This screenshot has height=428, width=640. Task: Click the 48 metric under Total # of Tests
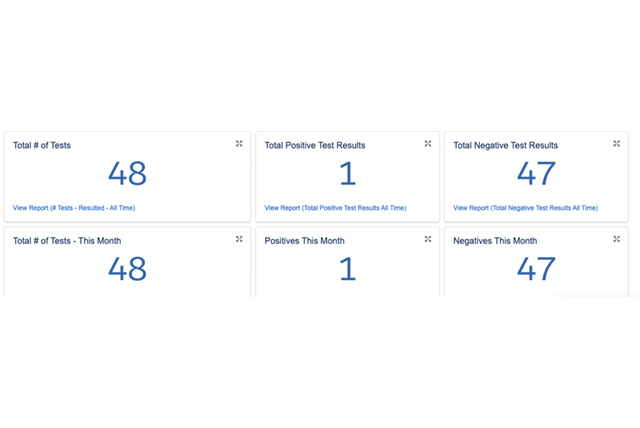[x=127, y=174]
